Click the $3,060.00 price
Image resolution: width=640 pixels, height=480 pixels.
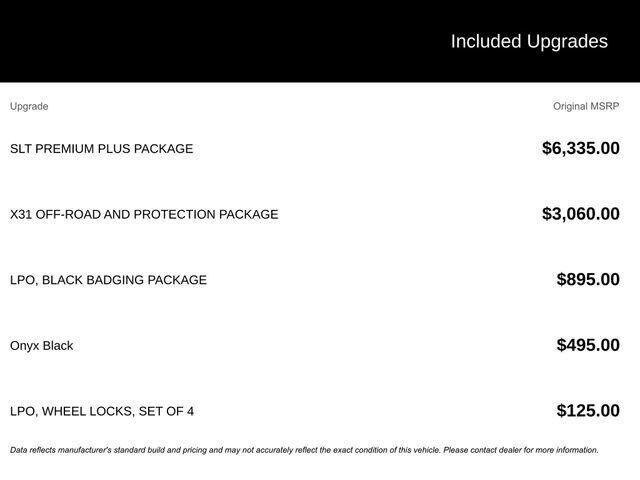point(580,214)
